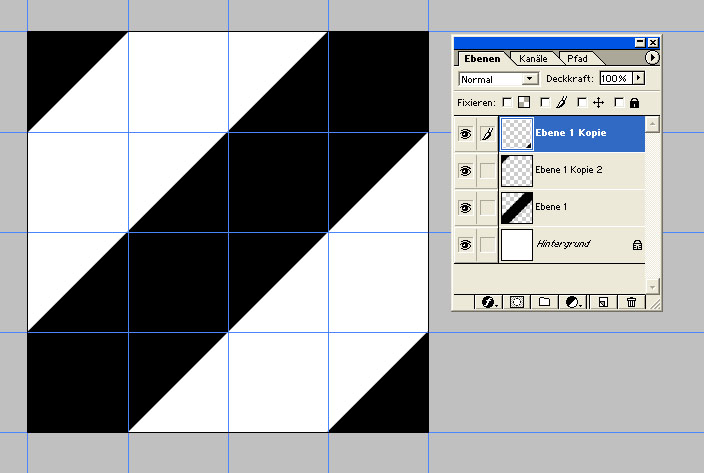
Task: Click brush icon beside Ebene 1 Kopie
Action: click(487, 133)
